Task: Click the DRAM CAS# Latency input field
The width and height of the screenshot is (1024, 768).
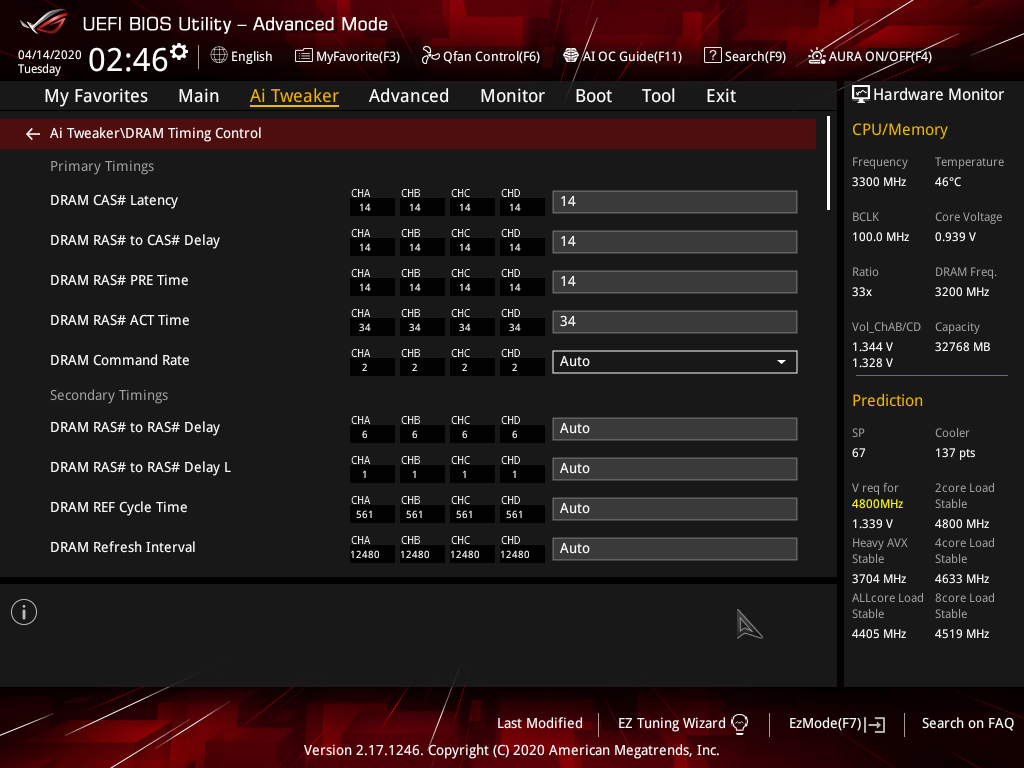Action: click(675, 202)
